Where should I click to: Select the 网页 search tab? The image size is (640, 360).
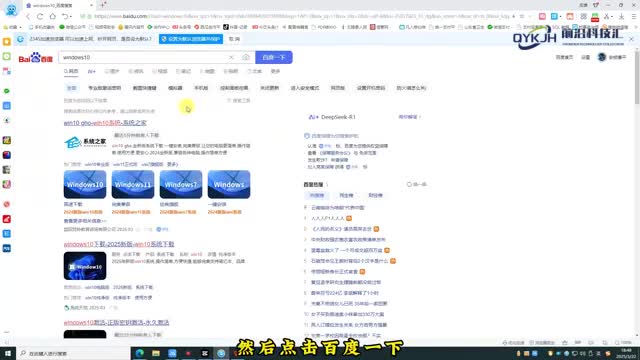71,71
